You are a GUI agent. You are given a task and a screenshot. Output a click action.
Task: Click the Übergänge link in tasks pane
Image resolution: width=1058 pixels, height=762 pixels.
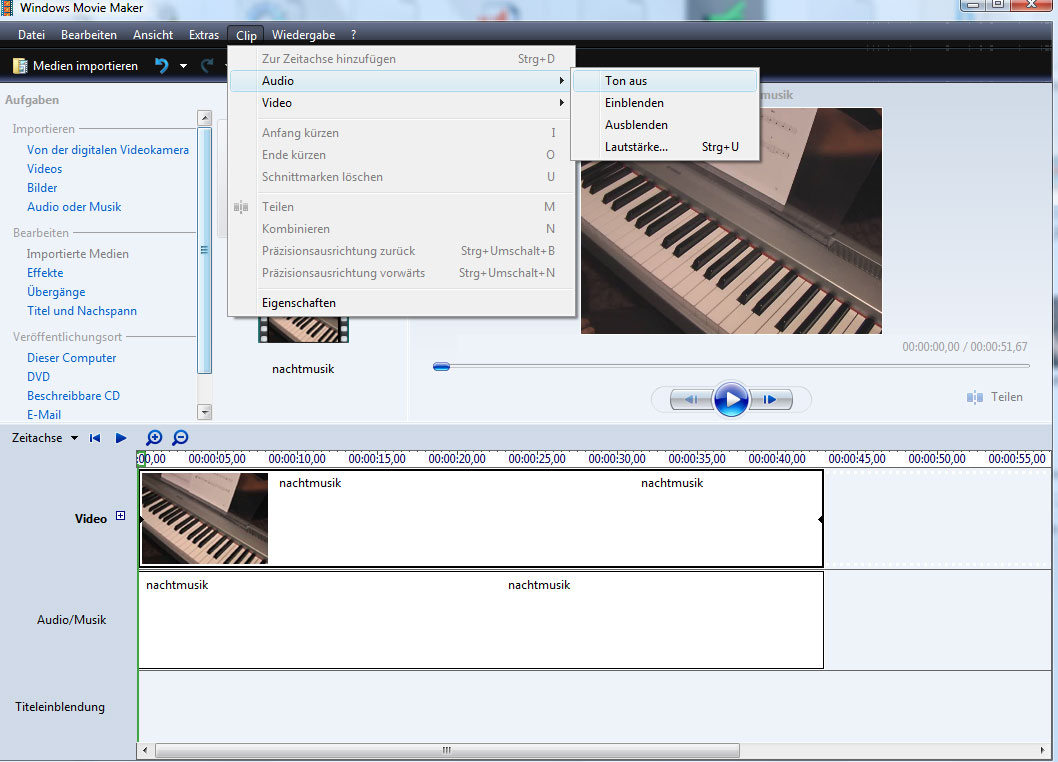(x=56, y=292)
